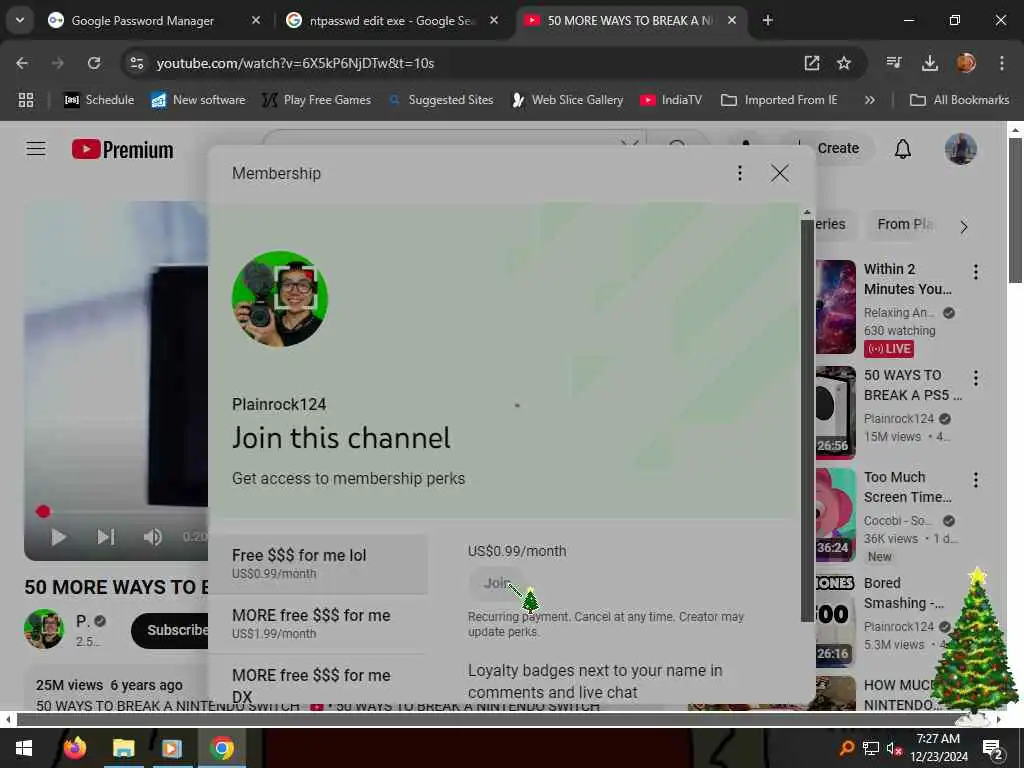This screenshot has width=1024, height=768.
Task: Click the 26:56 PS5 video thumbnail
Action: pos(835,411)
